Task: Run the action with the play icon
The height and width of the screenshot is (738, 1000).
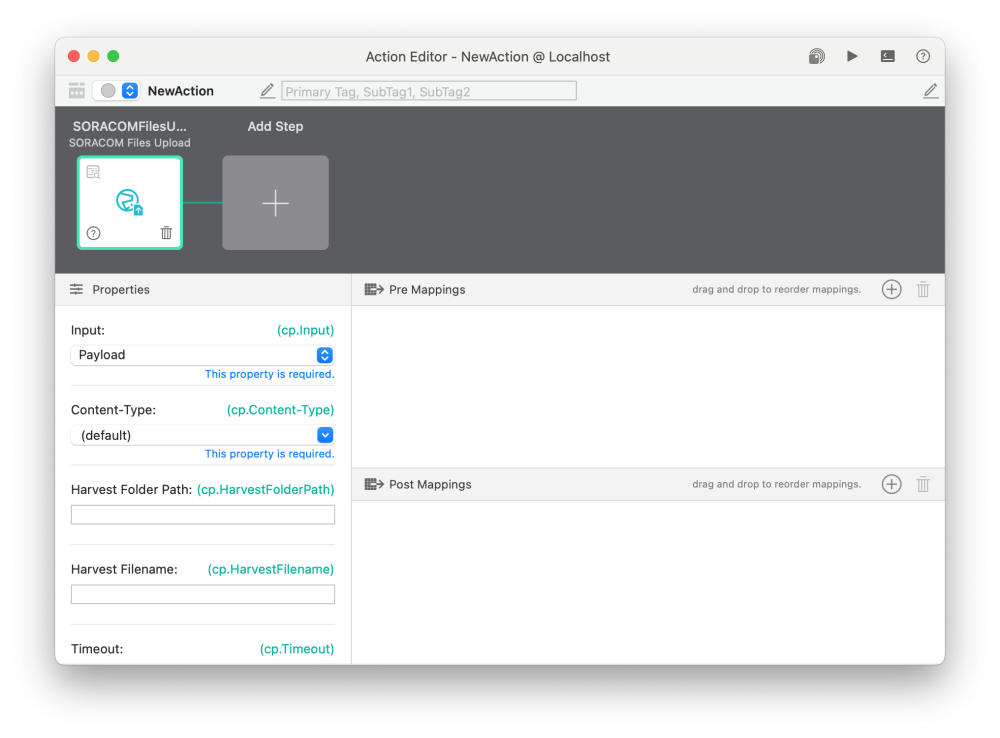Action: [x=852, y=57]
